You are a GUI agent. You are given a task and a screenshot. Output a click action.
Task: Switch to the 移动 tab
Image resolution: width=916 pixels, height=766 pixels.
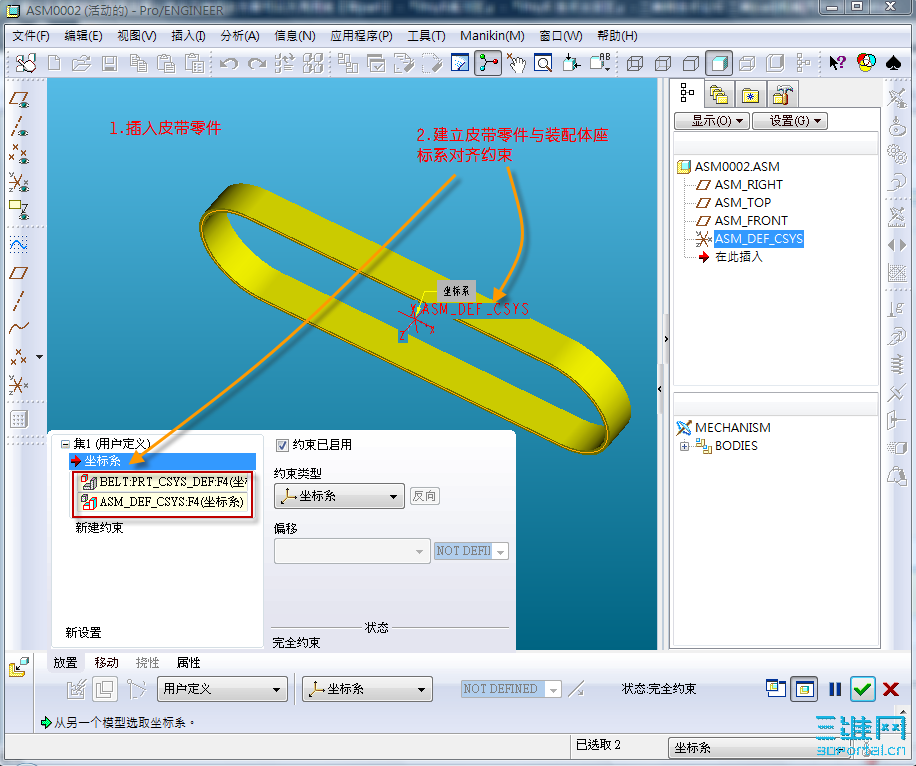click(106, 663)
